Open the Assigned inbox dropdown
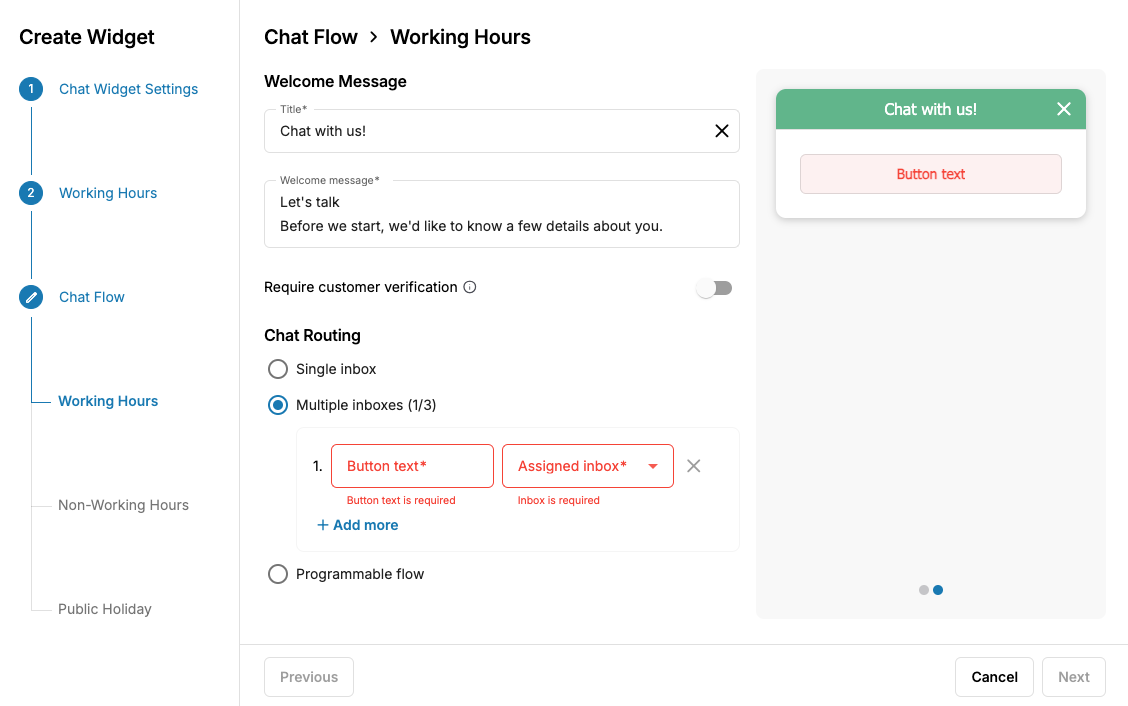Screen dimensions: 1128x706 tap(588, 466)
